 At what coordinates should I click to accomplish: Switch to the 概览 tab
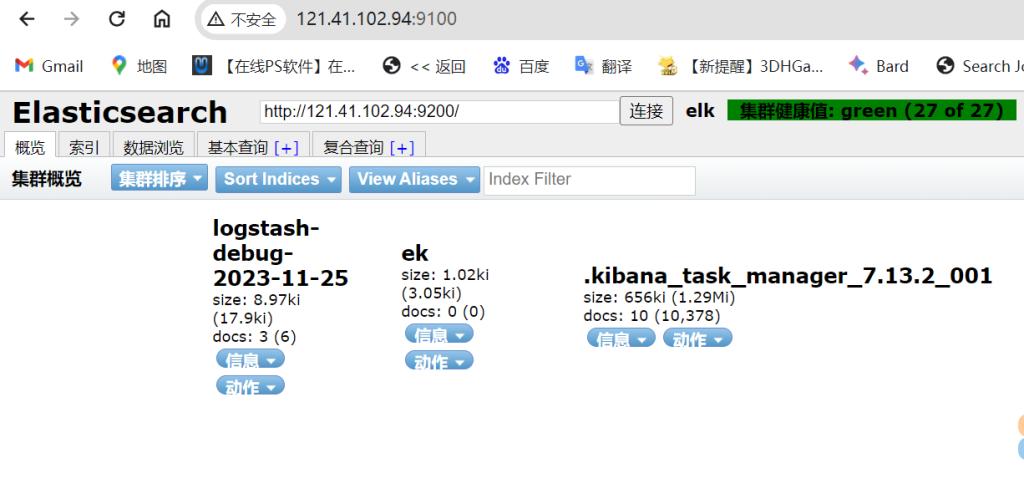pos(30,147)
